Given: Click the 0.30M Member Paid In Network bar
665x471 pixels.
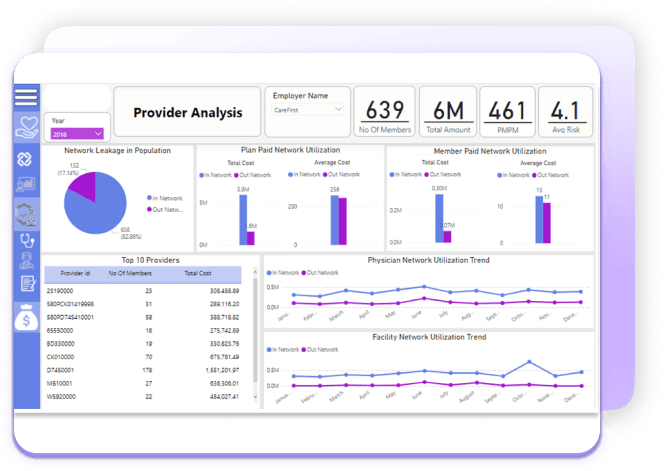Looking at the screenshot, I should click(x=439, y=218).
